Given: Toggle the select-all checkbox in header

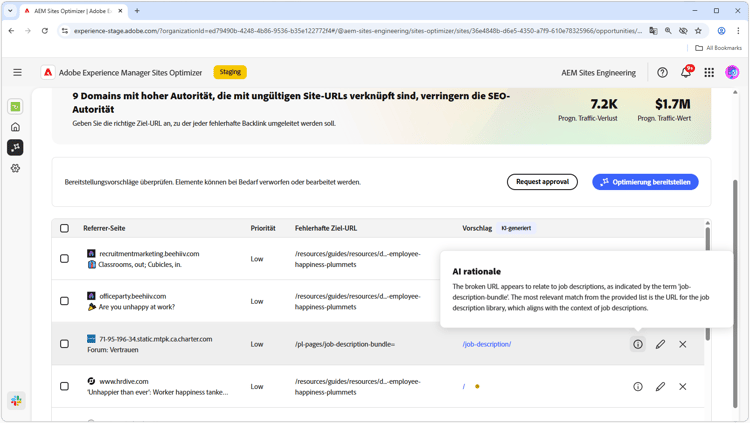Looking at the screenshot, I should click(x=64, y=228).
